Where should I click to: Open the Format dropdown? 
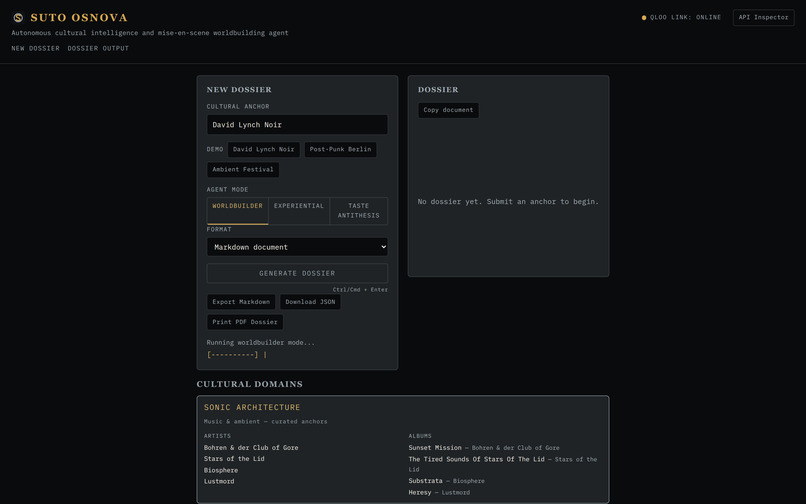[x=297, y=247]
